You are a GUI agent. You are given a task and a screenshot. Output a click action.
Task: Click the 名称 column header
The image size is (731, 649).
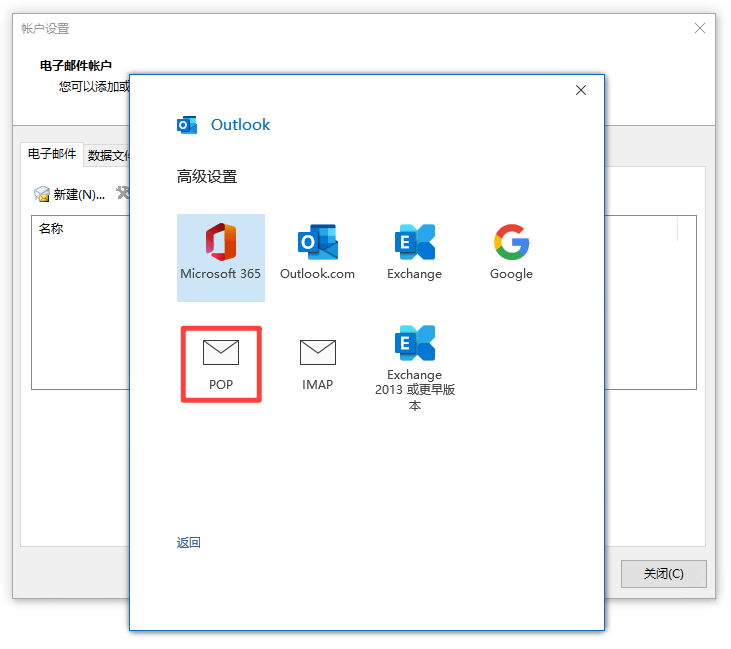click(x=51, y=228)
